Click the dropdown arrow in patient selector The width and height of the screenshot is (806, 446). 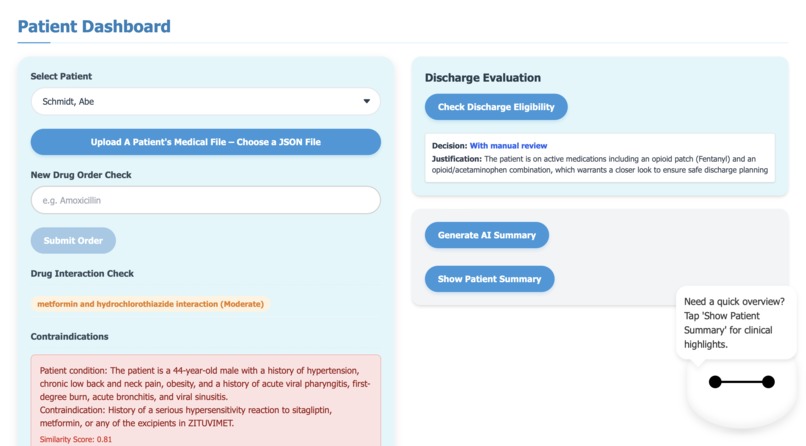367,101
